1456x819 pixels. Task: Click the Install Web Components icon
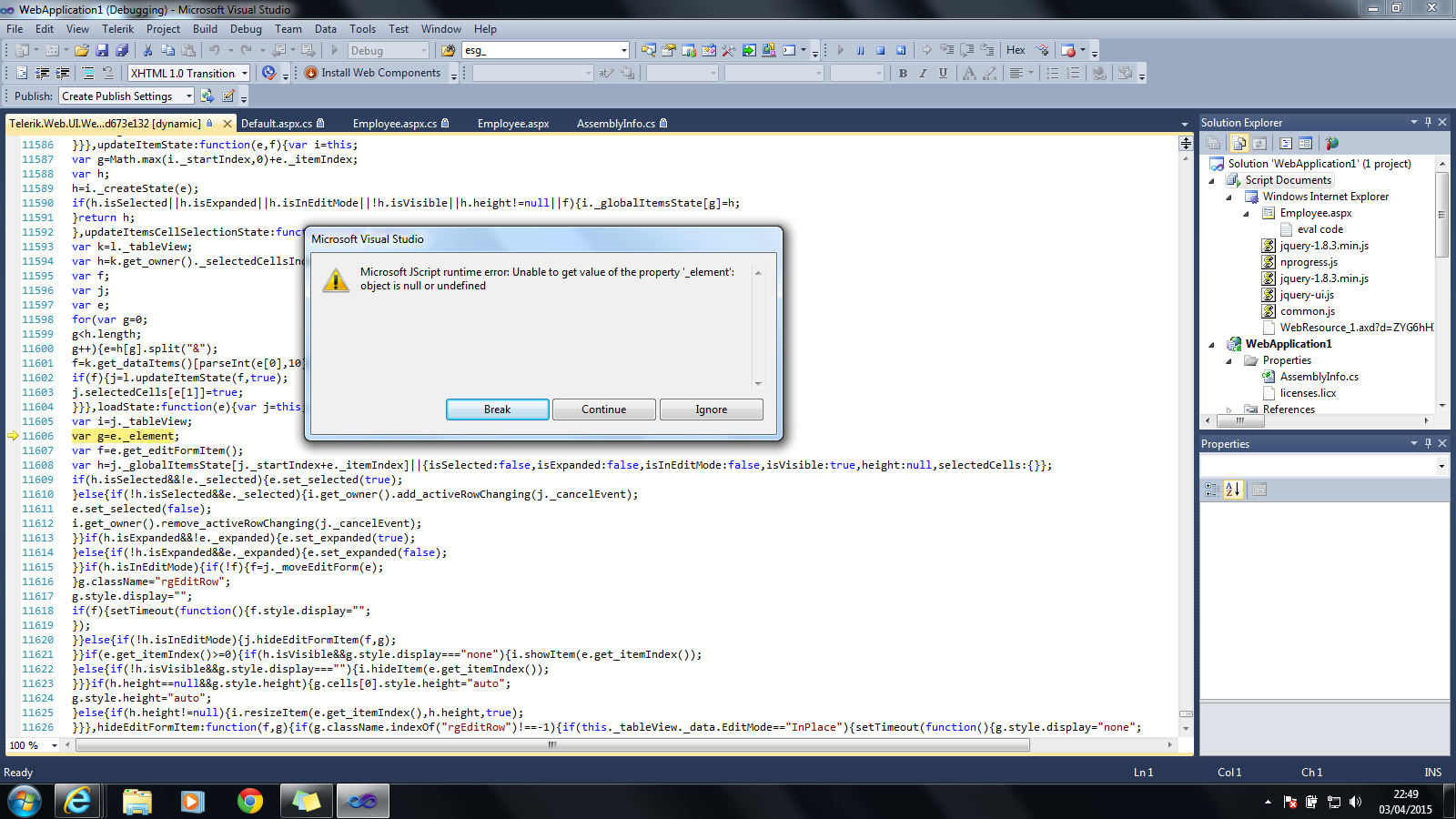[311, 73]
